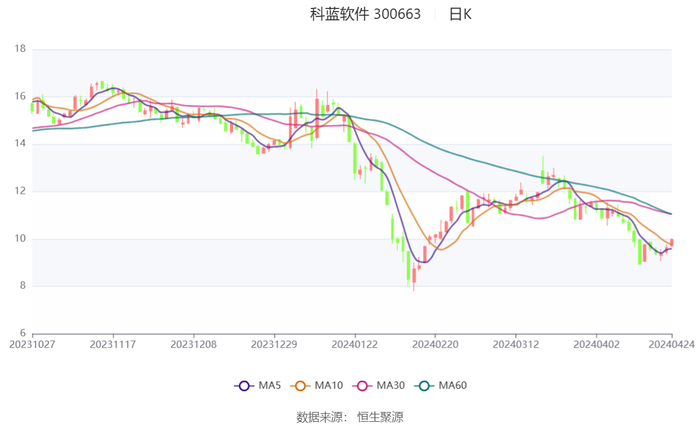Screen dimensions: 700x426
Task: Toggle the MA30 legend series
Action: pyautogui.click(x=379, y=385)
